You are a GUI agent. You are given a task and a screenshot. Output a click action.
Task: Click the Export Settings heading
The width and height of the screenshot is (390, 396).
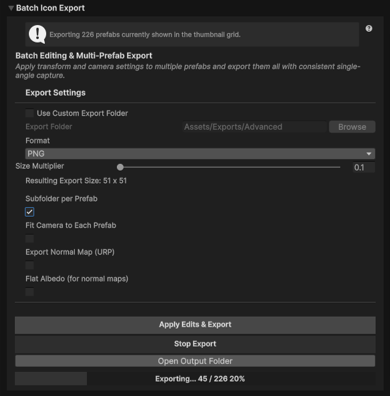[55, 93]
